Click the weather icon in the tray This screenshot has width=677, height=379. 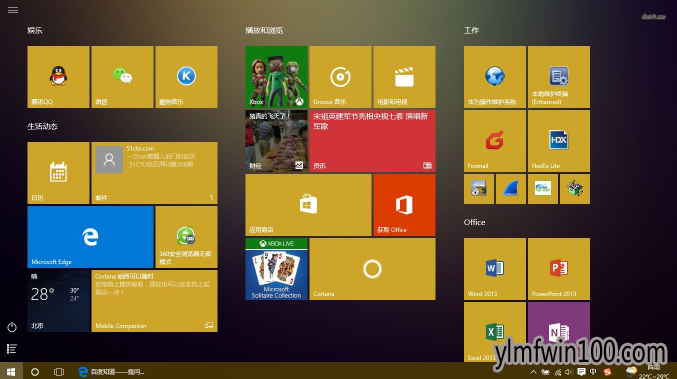point(631,372)
